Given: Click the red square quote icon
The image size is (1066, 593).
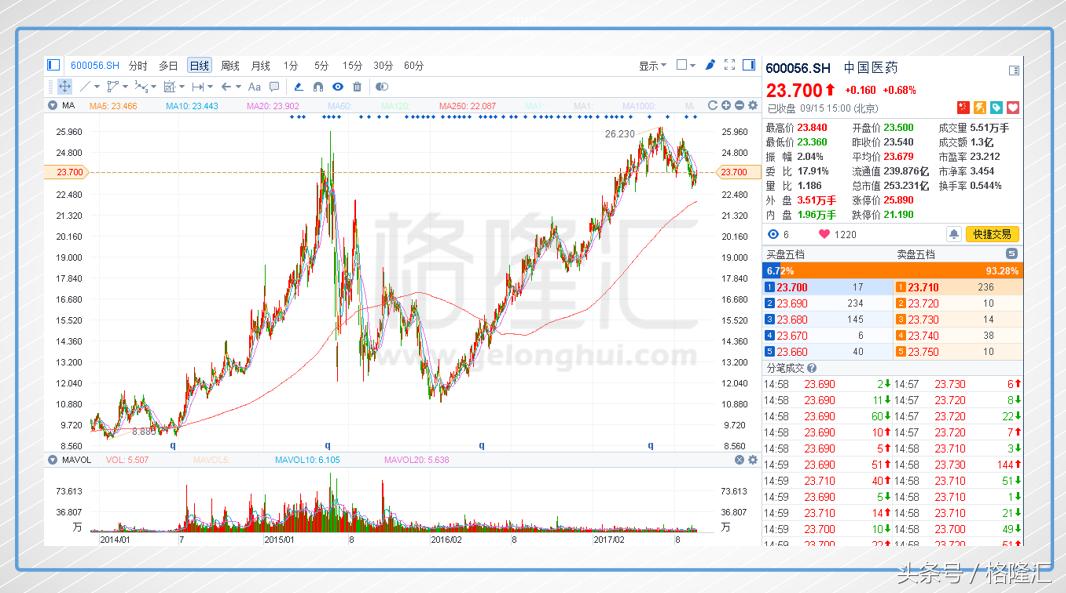Looking at the screenshot, I should coord(963,107).
